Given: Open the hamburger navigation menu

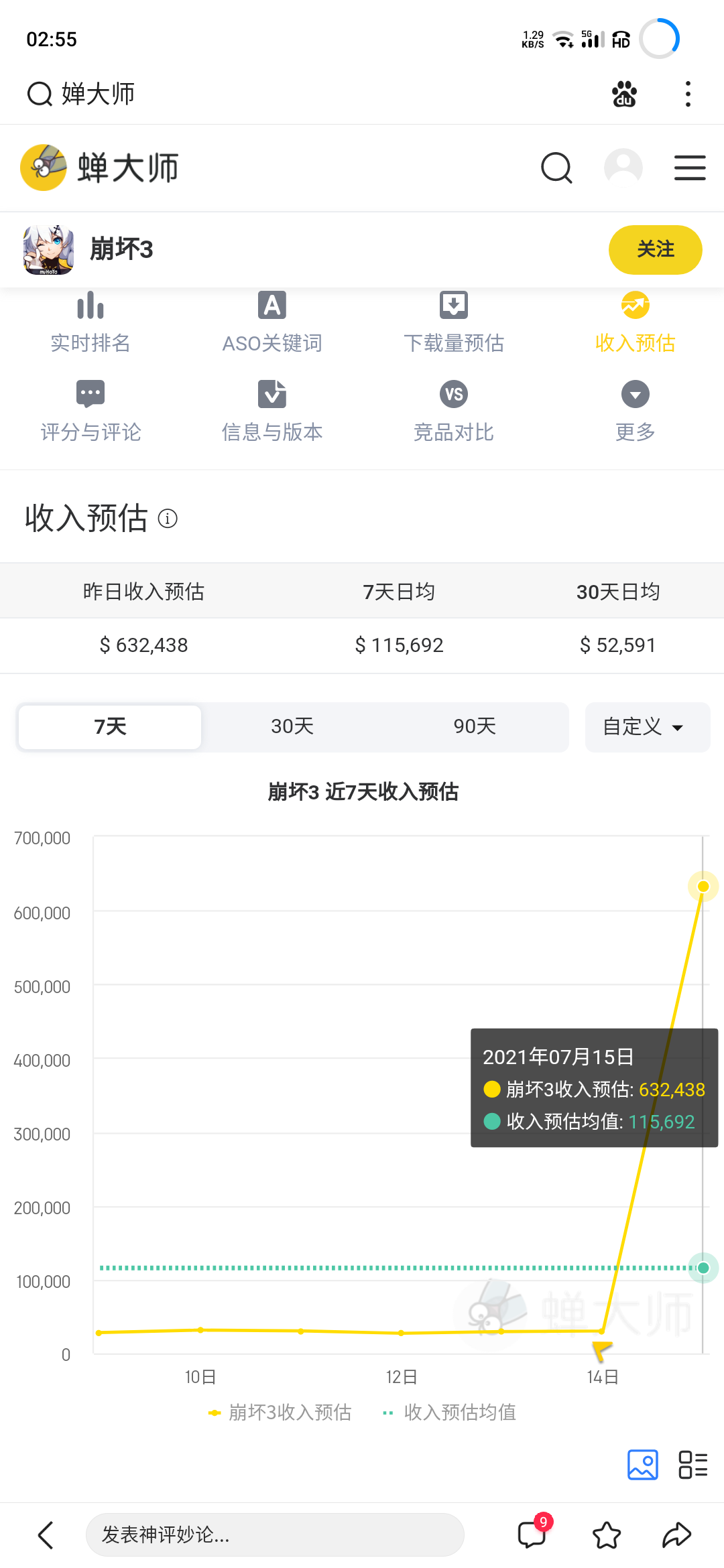Looking at the screenshot, I should (690, 168).
